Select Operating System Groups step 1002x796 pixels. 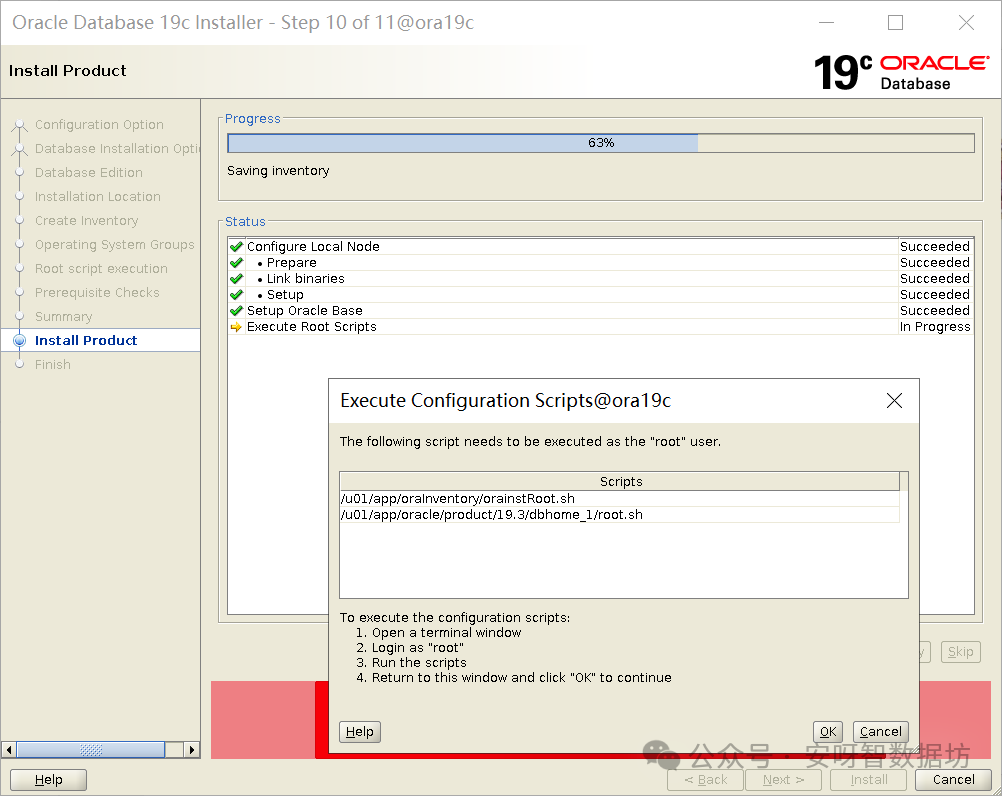pyautogui.click(x=114, y=245)
